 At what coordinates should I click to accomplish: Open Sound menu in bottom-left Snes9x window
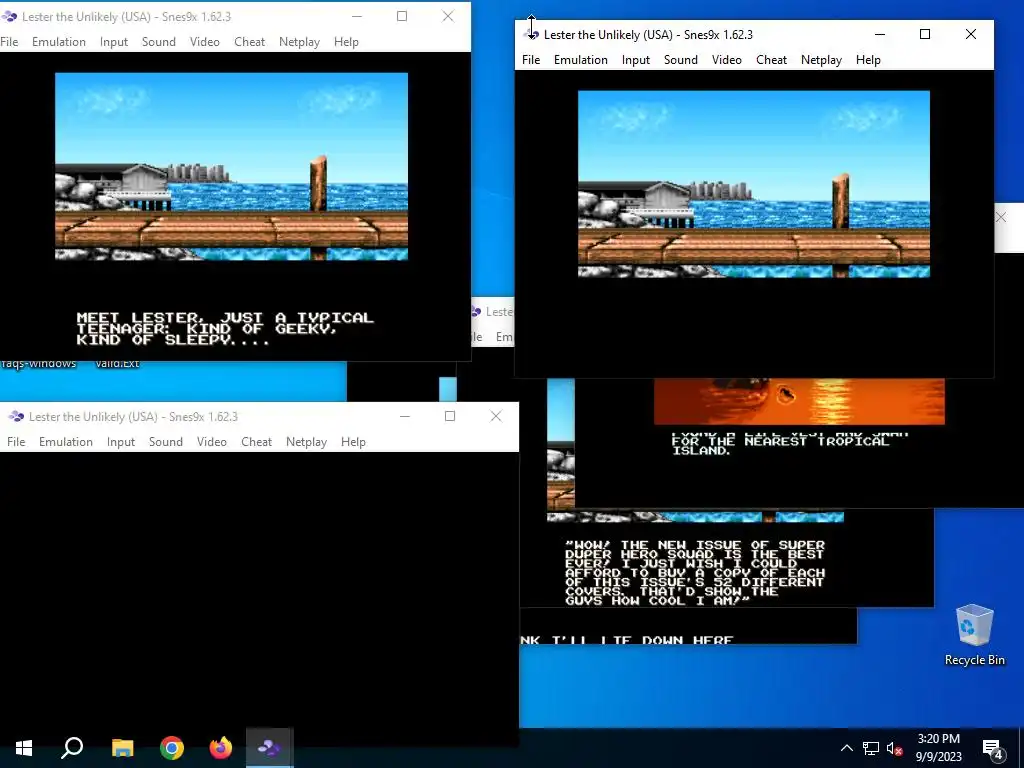click(166, 442)
